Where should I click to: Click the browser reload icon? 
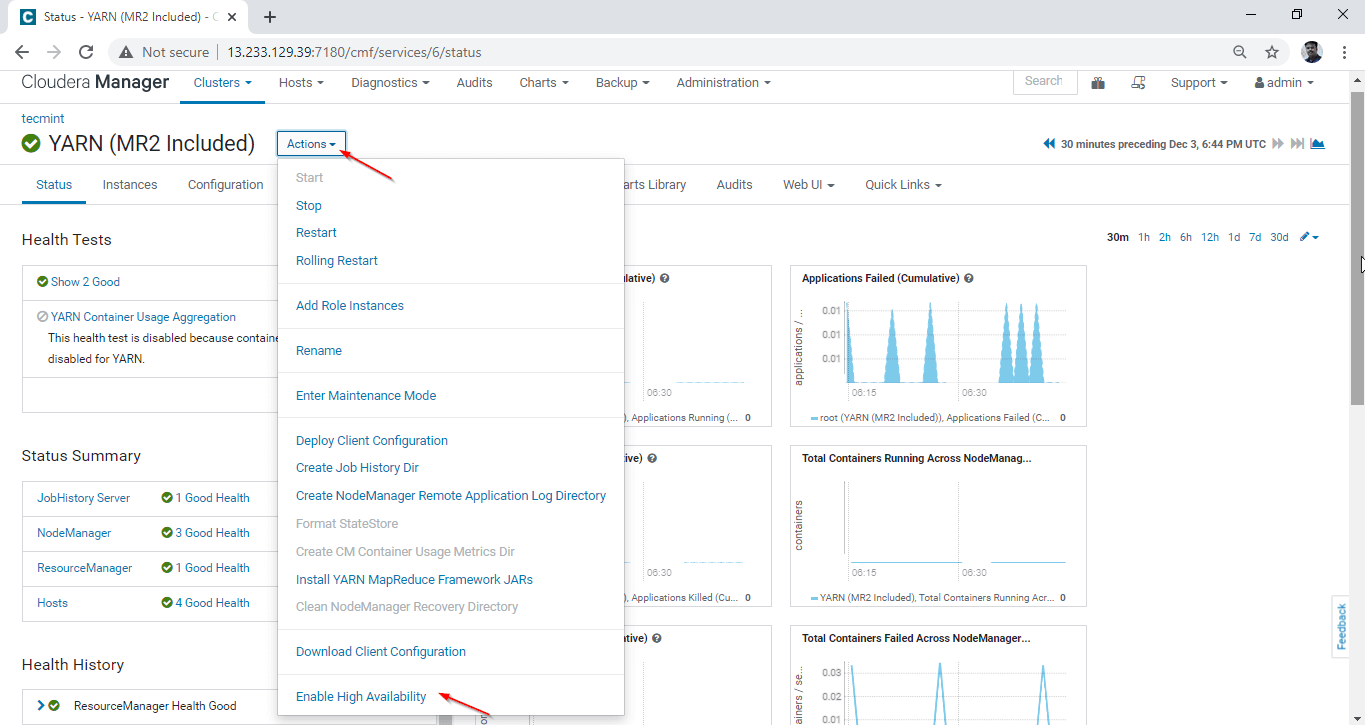(x=86, y=52)
